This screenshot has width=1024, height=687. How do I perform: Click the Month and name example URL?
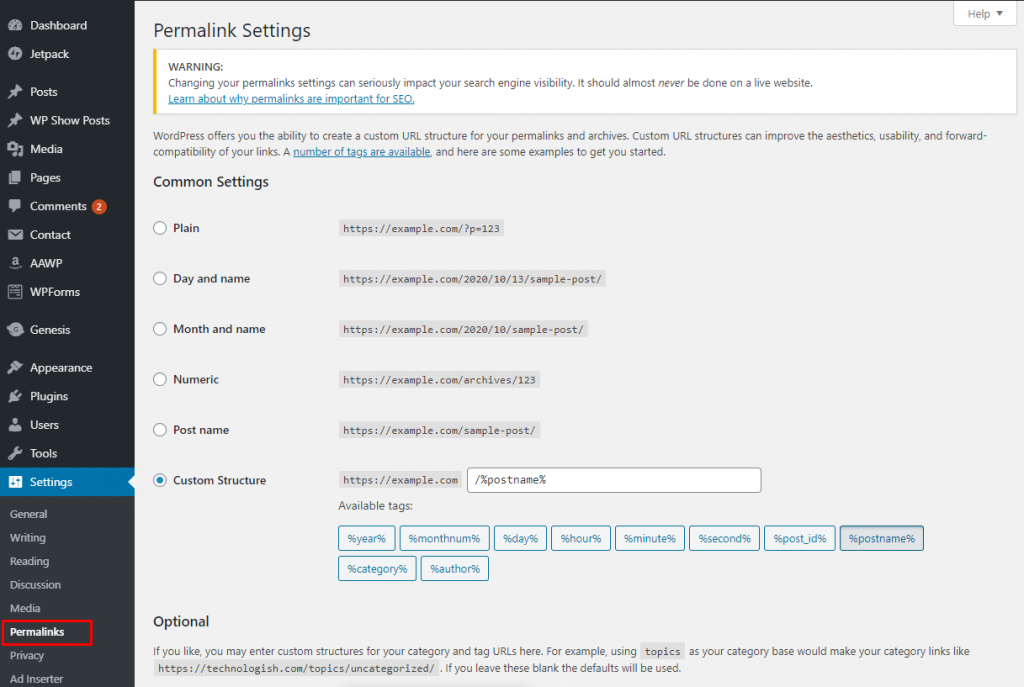coord(463,329)
